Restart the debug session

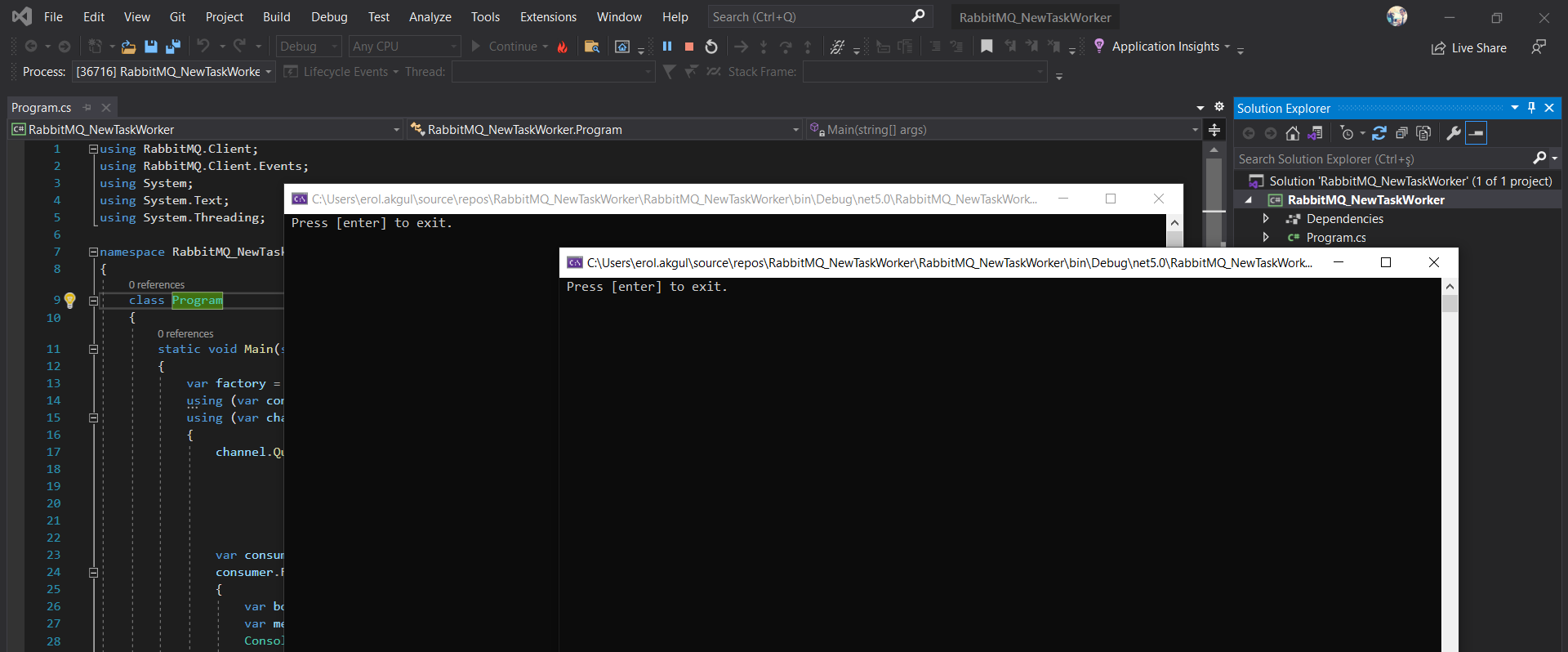coord(711,47)
